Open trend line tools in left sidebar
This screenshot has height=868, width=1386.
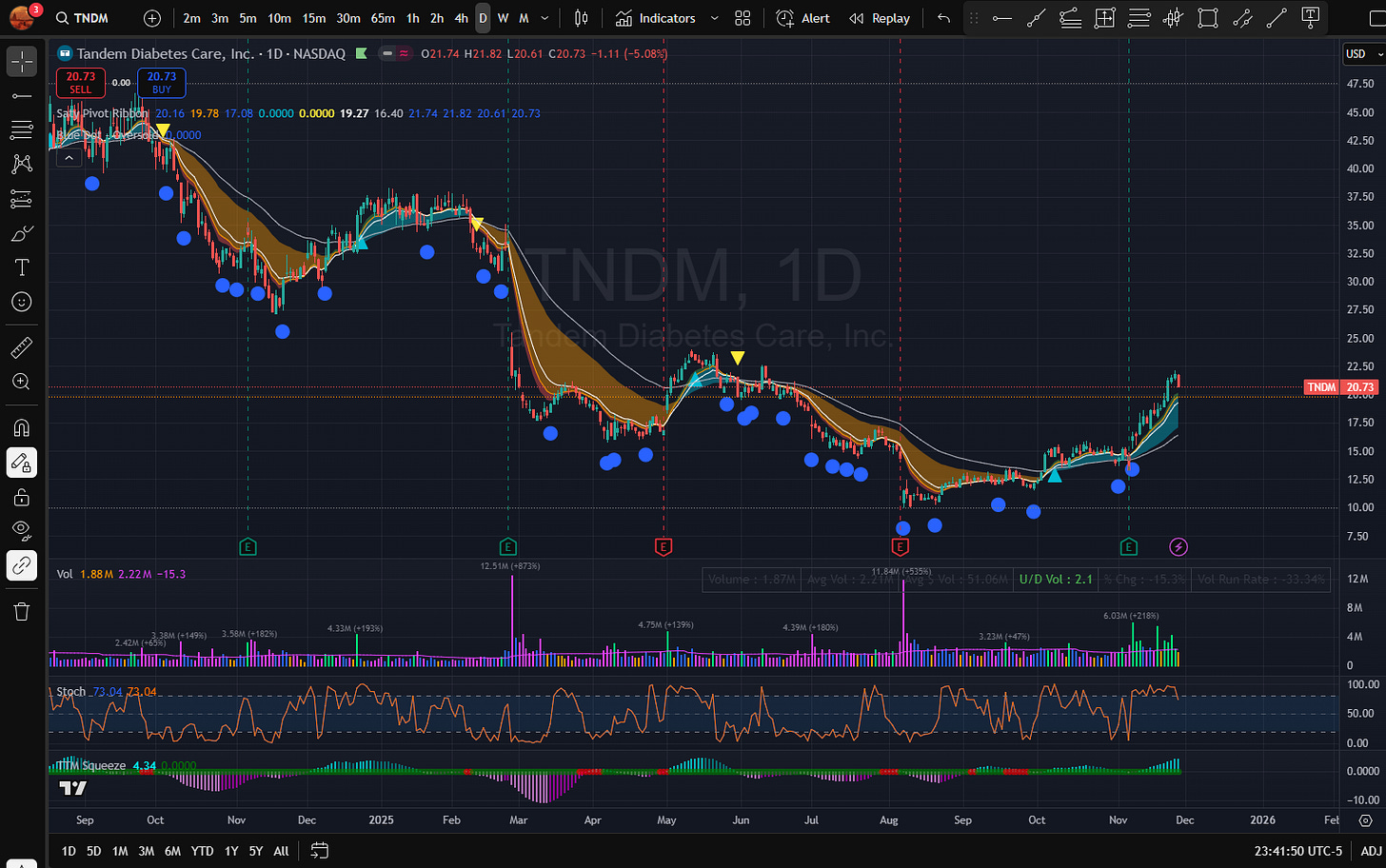(21, 96)
